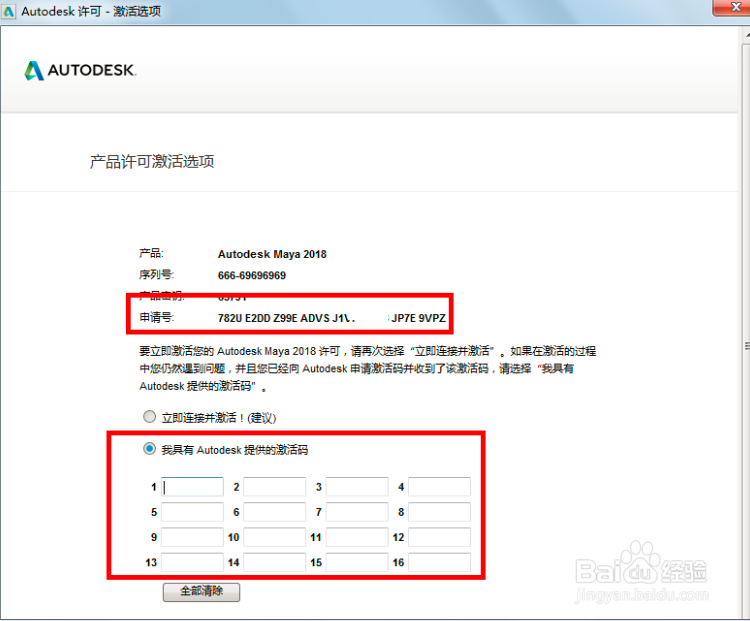
Task: Click activation code field 6
Action: [x=275, y=512]
